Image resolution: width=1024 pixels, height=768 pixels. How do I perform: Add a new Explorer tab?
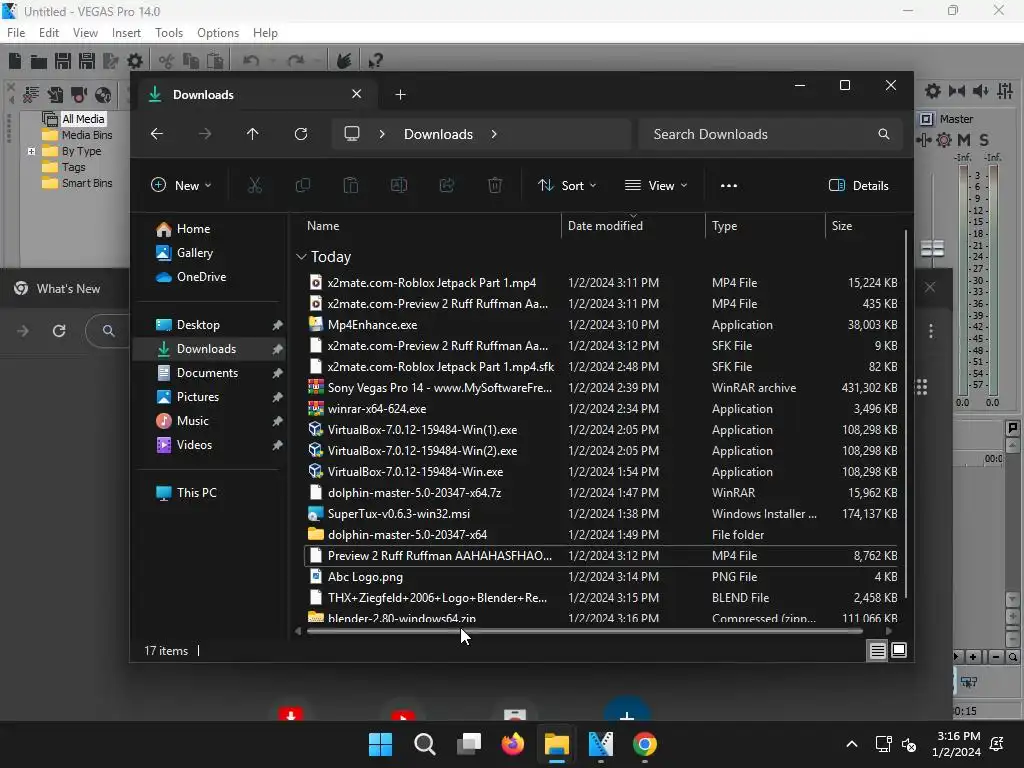click(400, 95)
